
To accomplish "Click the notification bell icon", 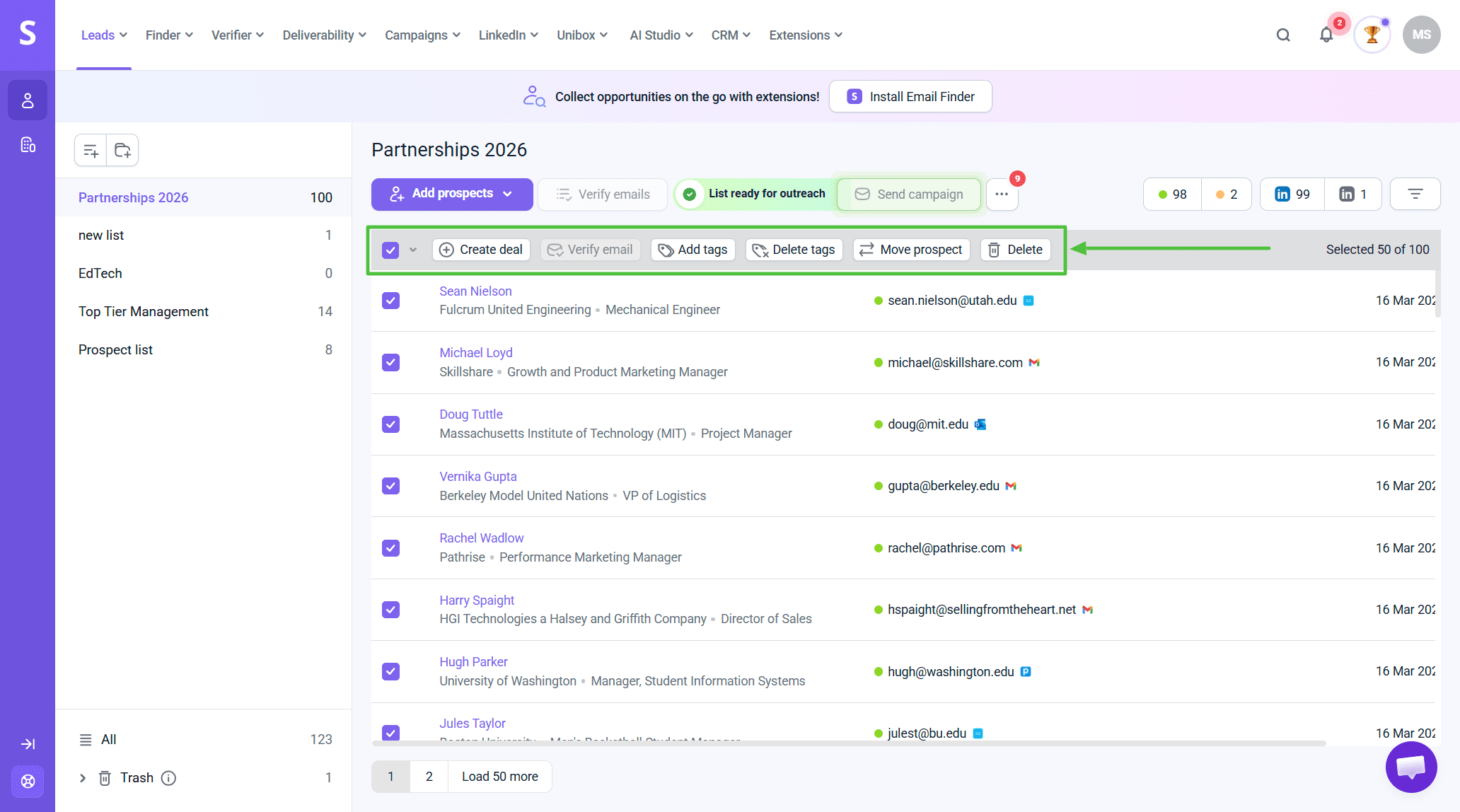I will (1326, 35).
